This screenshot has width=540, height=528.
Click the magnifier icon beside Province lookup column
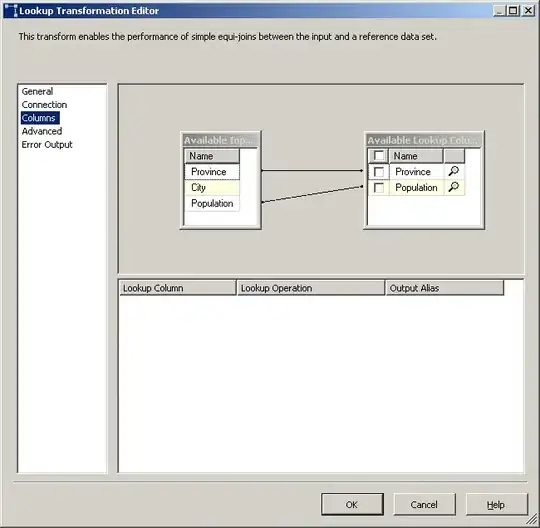click(454, 171)
